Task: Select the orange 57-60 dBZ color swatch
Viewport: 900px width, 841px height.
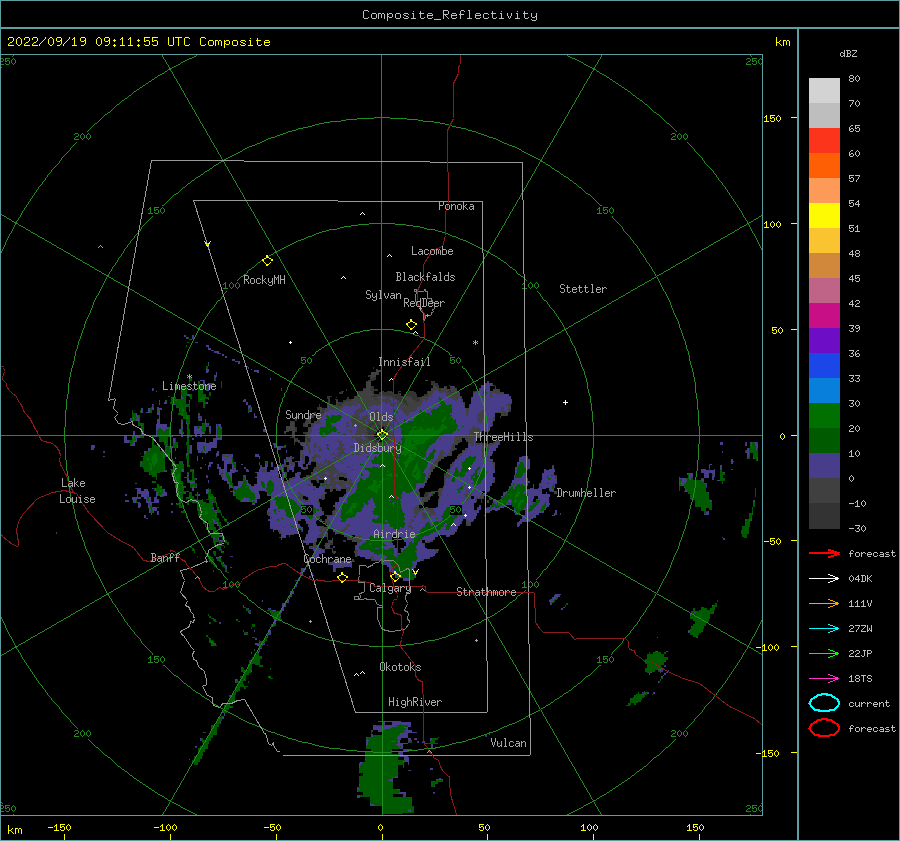Action: tap(824, 165)
